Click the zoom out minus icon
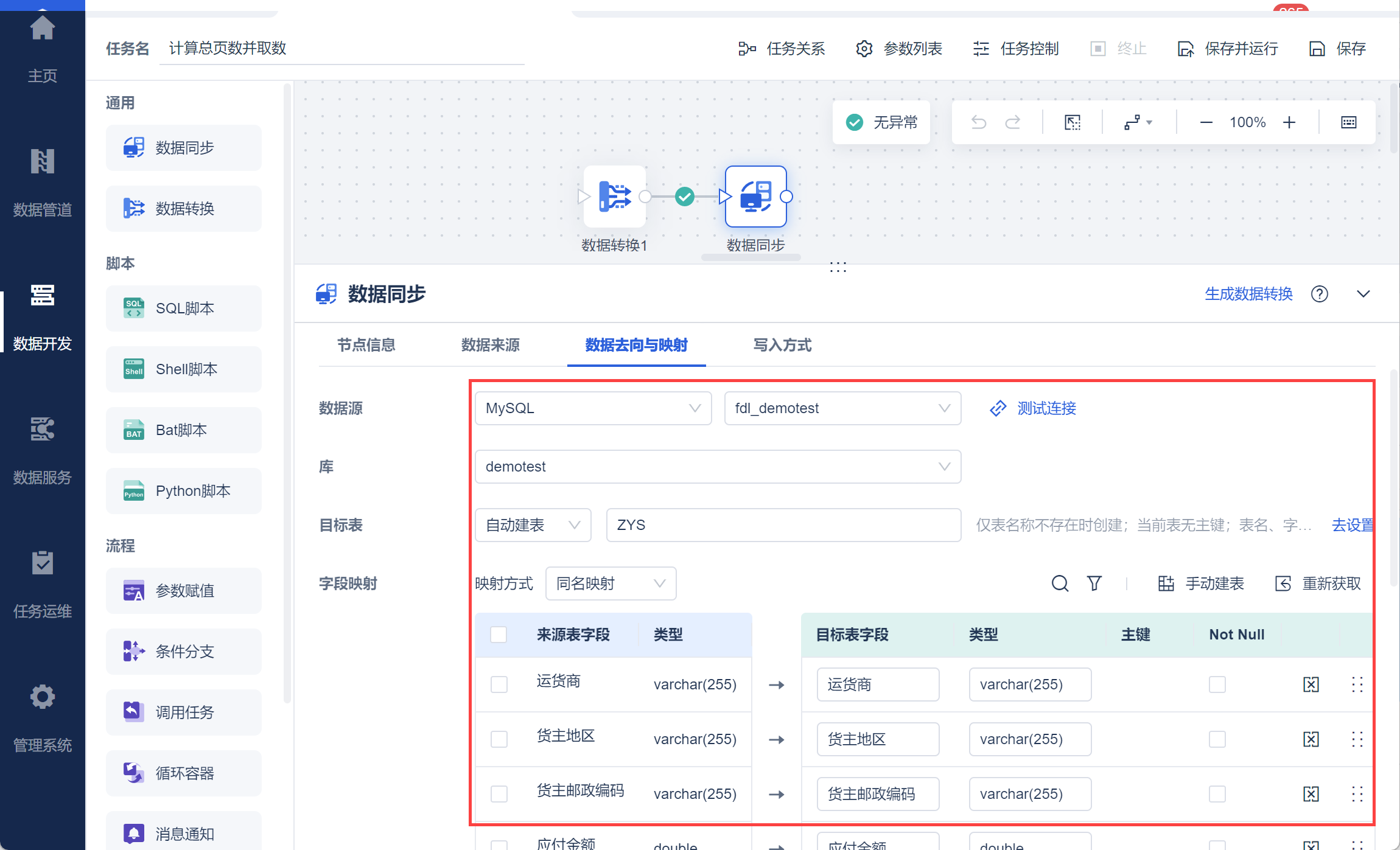1400x850 pixels. (1206, 122)
